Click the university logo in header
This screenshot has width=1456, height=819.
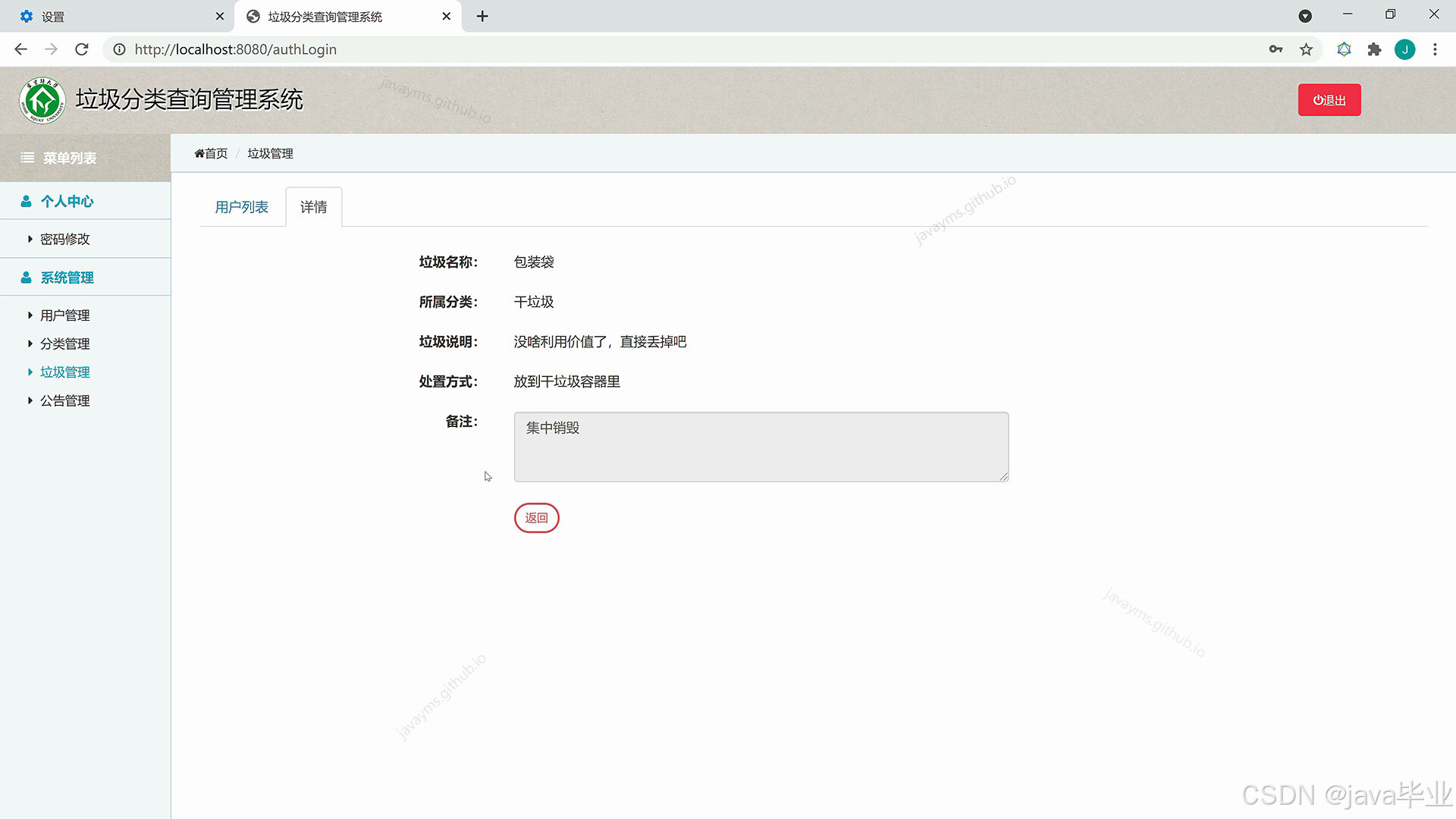[42, 100]
